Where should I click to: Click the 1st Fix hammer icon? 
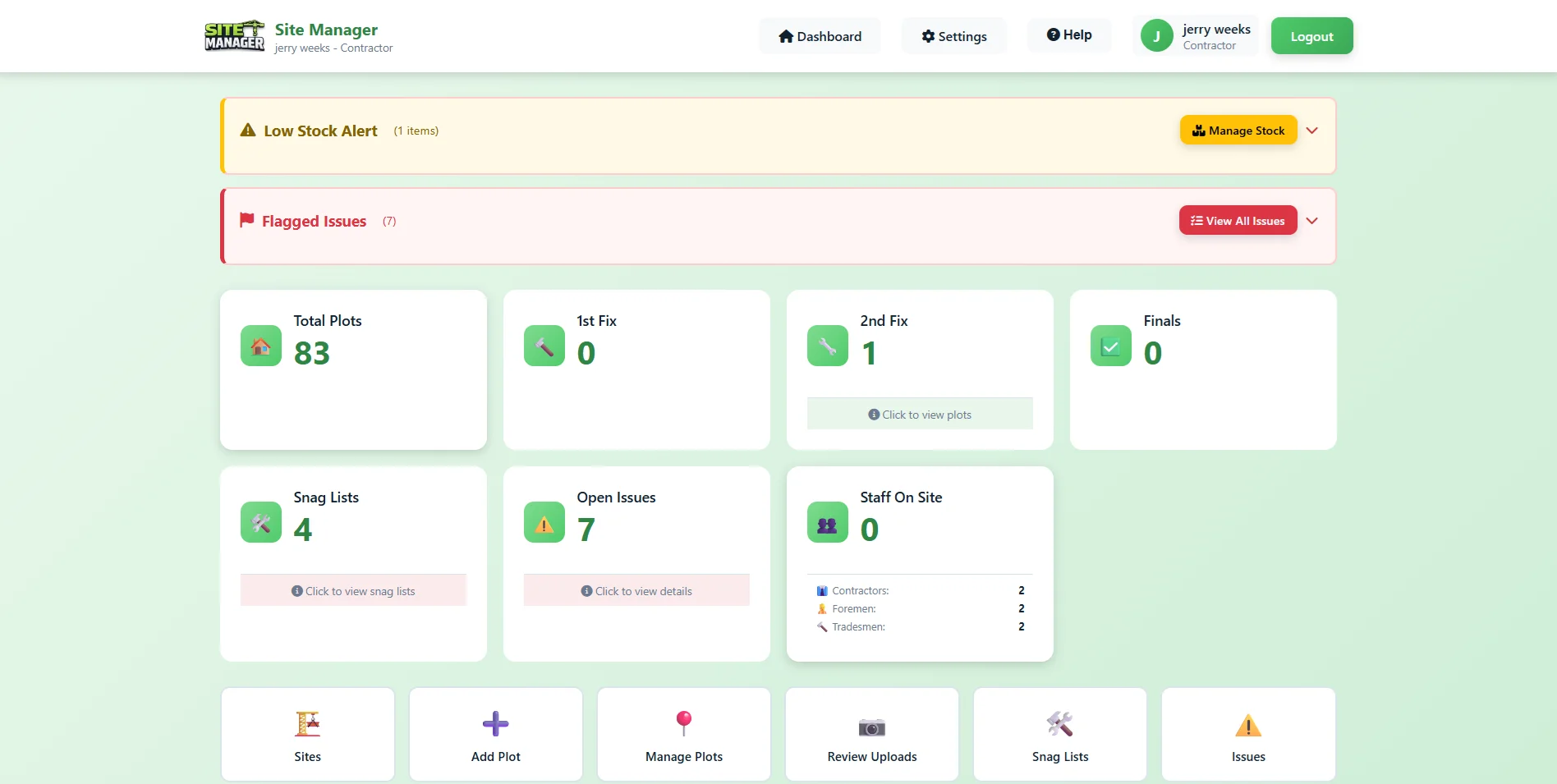(x=543, y=346)
